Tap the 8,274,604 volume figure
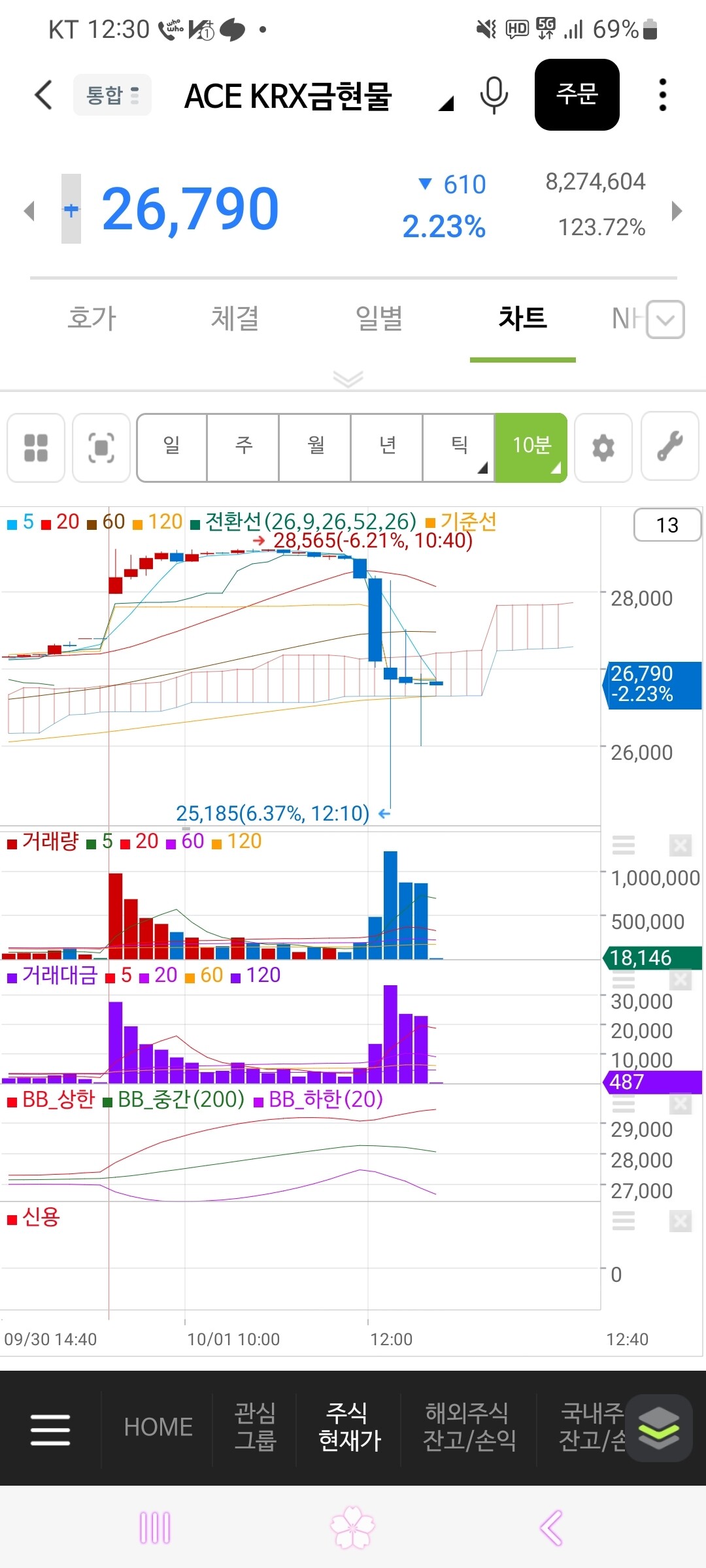Image resolution: width=706 pixels, height=1568 pixels. (x=596, y=182)
